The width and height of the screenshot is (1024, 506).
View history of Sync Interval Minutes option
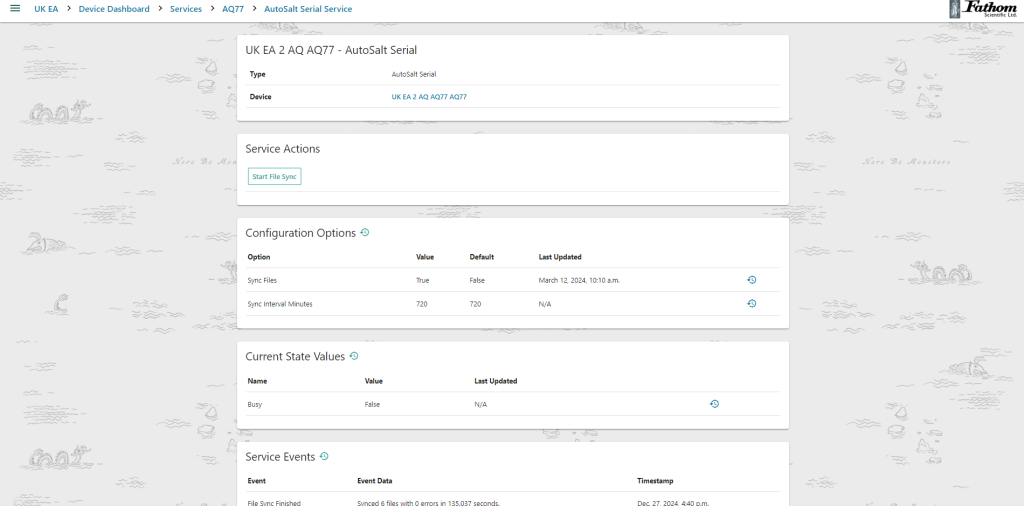point(751,303)
